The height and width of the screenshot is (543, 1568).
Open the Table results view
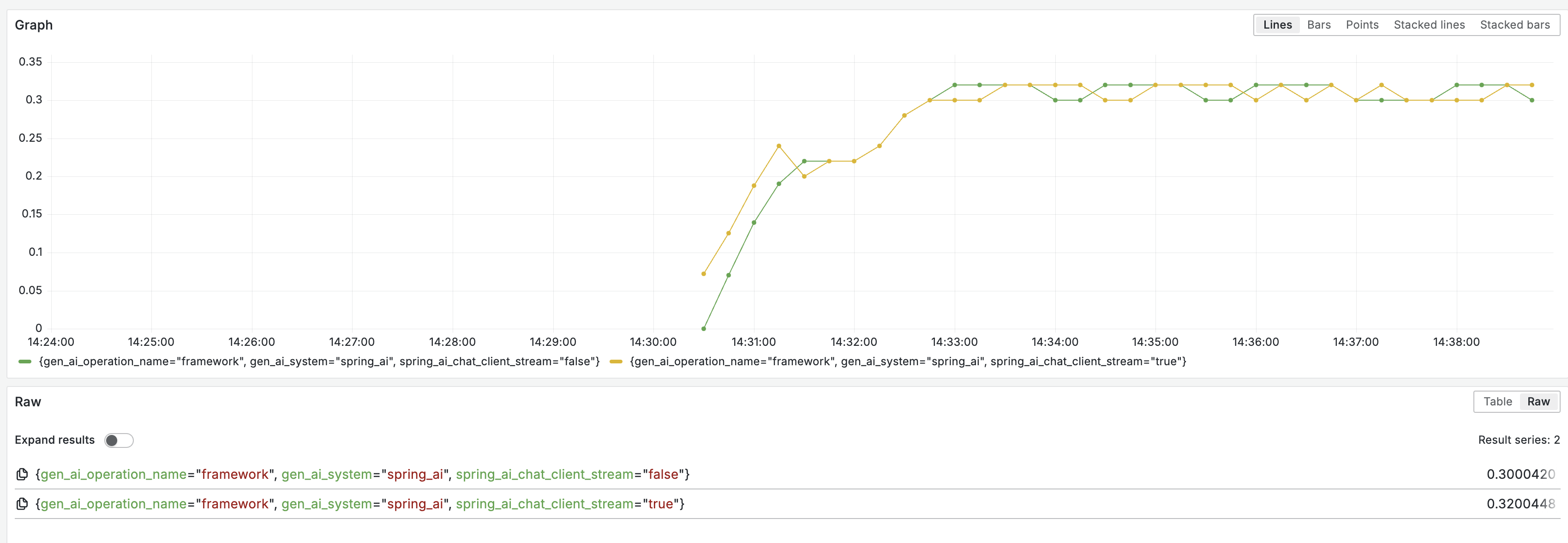click(x=1497, y=402)
